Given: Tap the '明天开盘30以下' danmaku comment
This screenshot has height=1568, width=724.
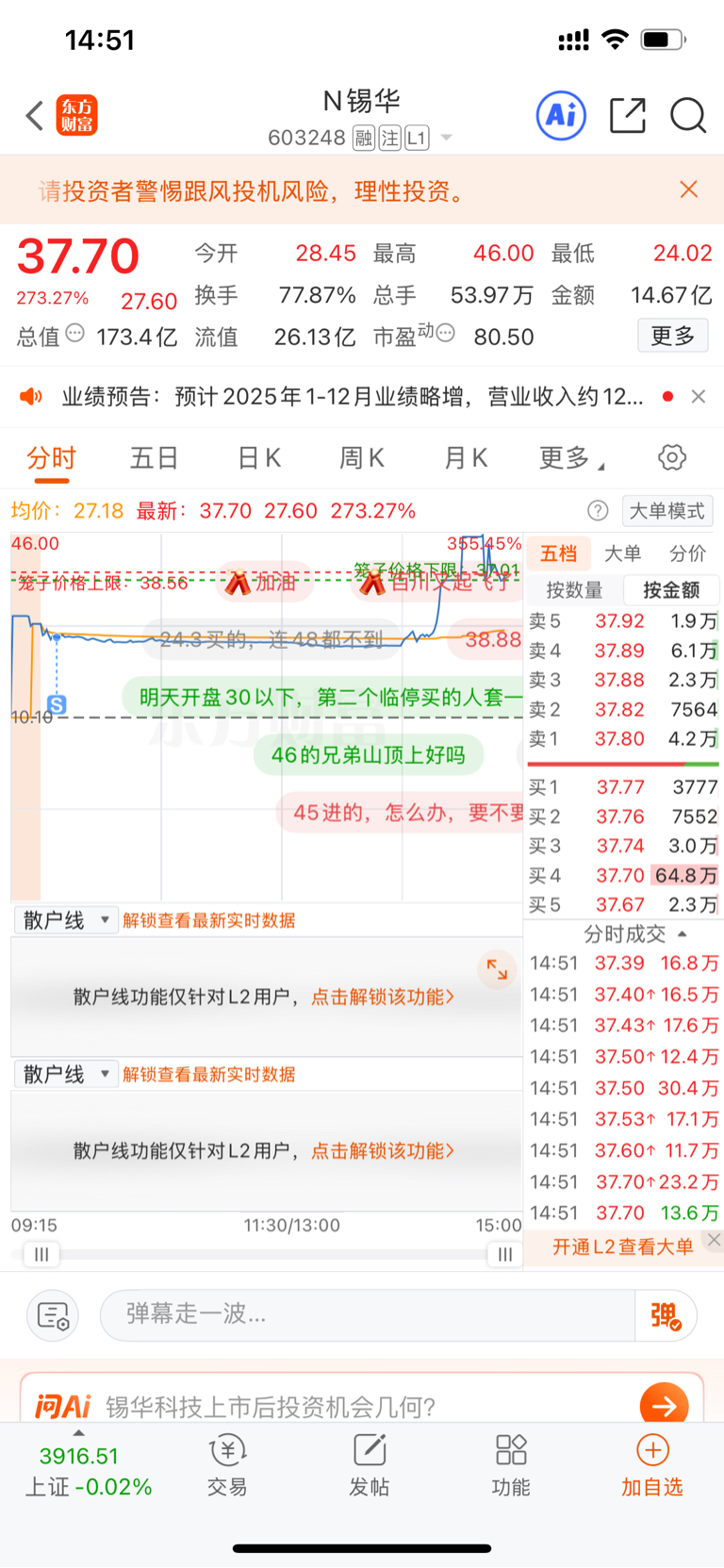Looking at the screenshot, I should pos(323,697).
